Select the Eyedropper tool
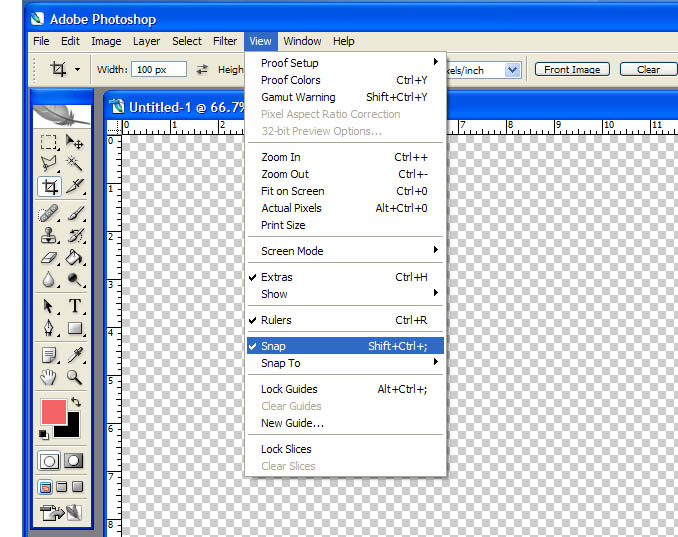Viewport: 678px width, 537px height. click(74, 354)
